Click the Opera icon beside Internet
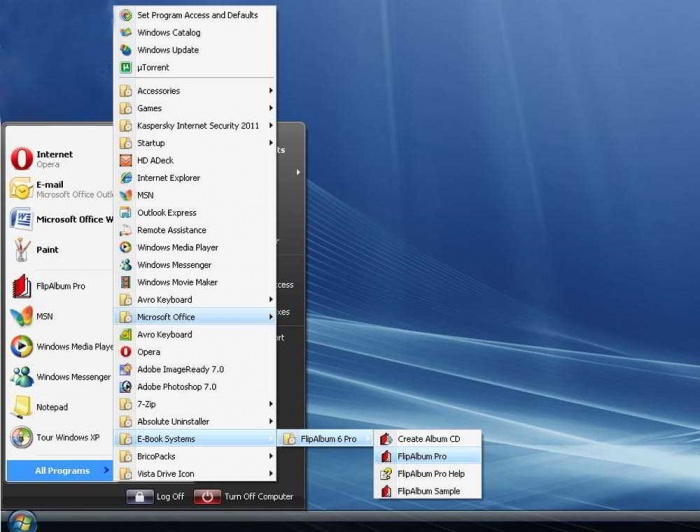The width and height of the screenshot is (700, 532). pos(21,159)
